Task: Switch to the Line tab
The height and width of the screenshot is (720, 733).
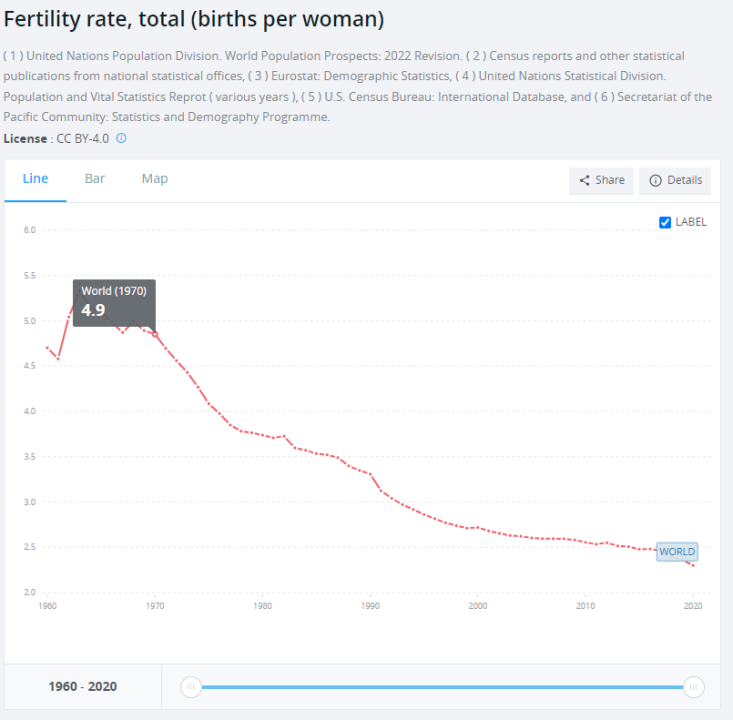Action: [35, 179]
